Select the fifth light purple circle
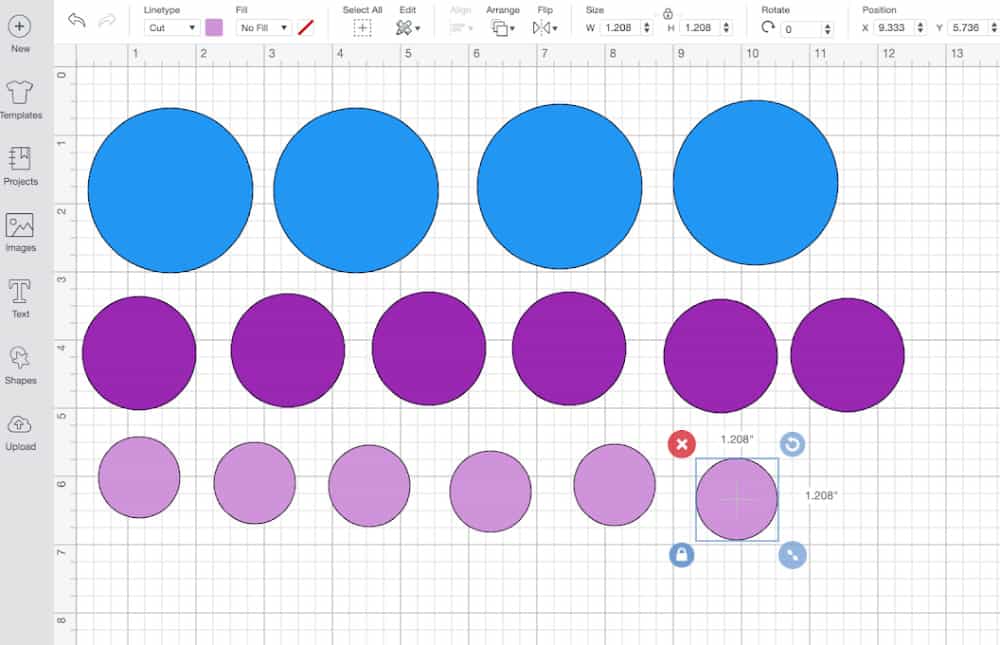1000x645 pixels. click(x=614, y=485)
